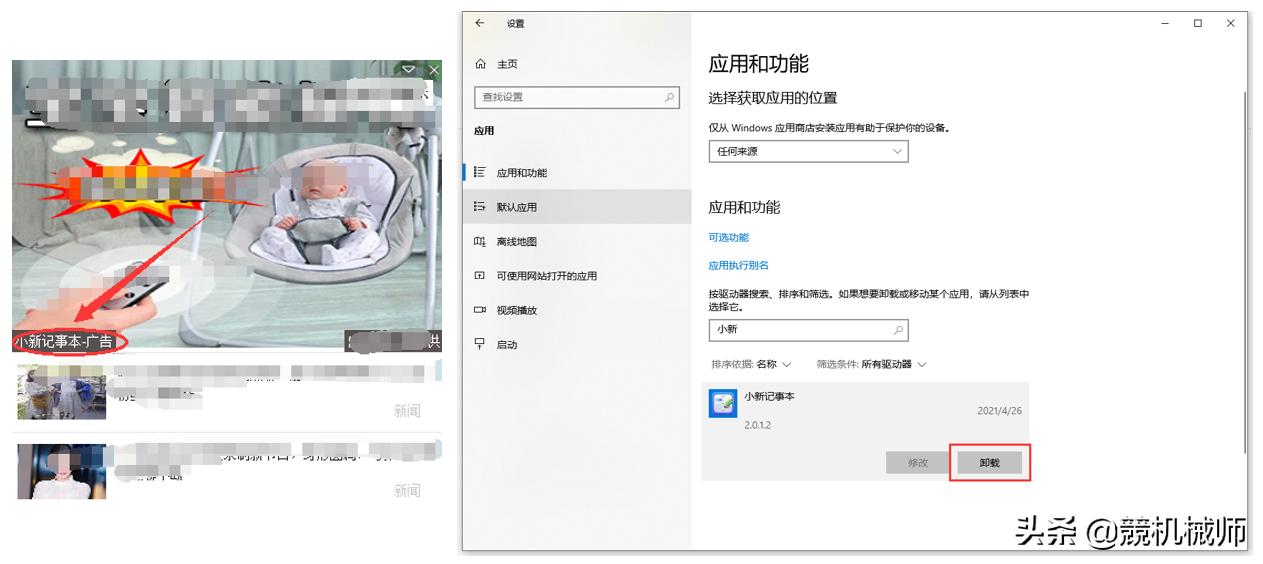Image resolution: width=1263 pixels, height=564 pixels.
Task: Click the app list search field containing 小新
Action: click(808, 330)
